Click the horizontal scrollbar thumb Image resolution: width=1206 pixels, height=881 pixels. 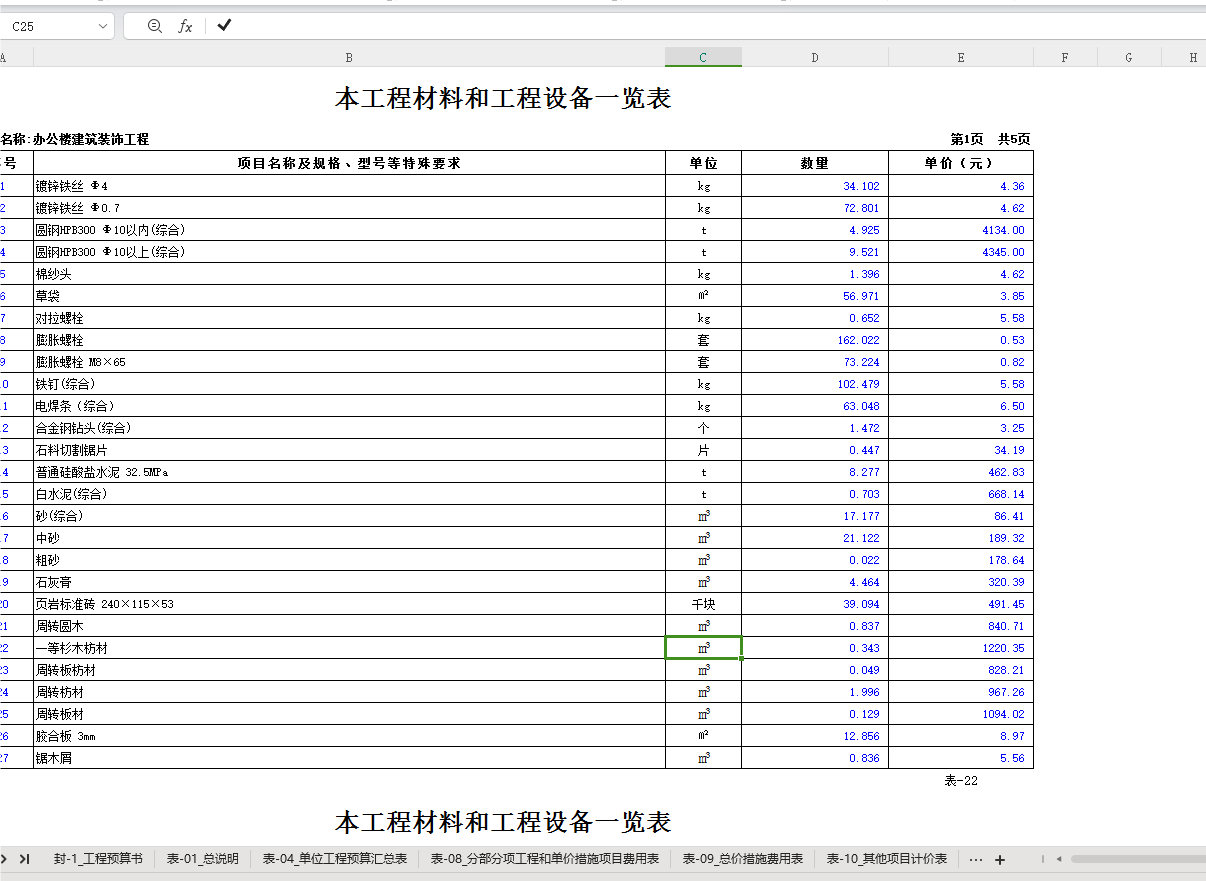1137,859
